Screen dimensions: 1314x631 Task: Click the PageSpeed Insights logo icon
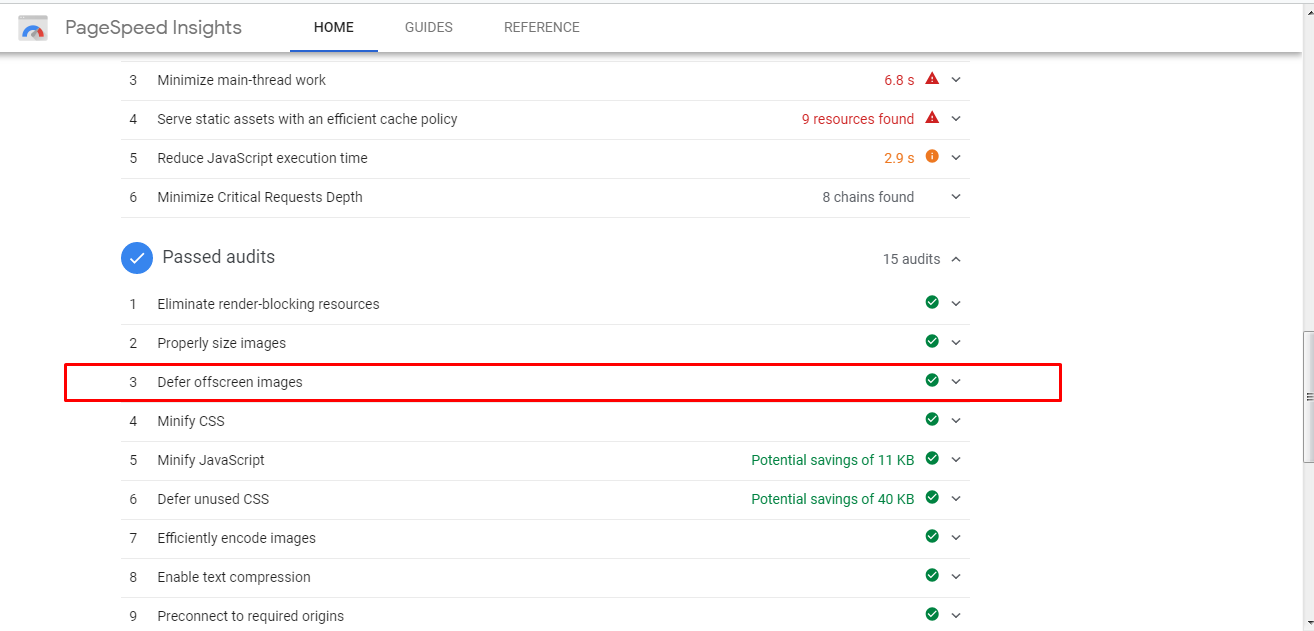point(32,27)
